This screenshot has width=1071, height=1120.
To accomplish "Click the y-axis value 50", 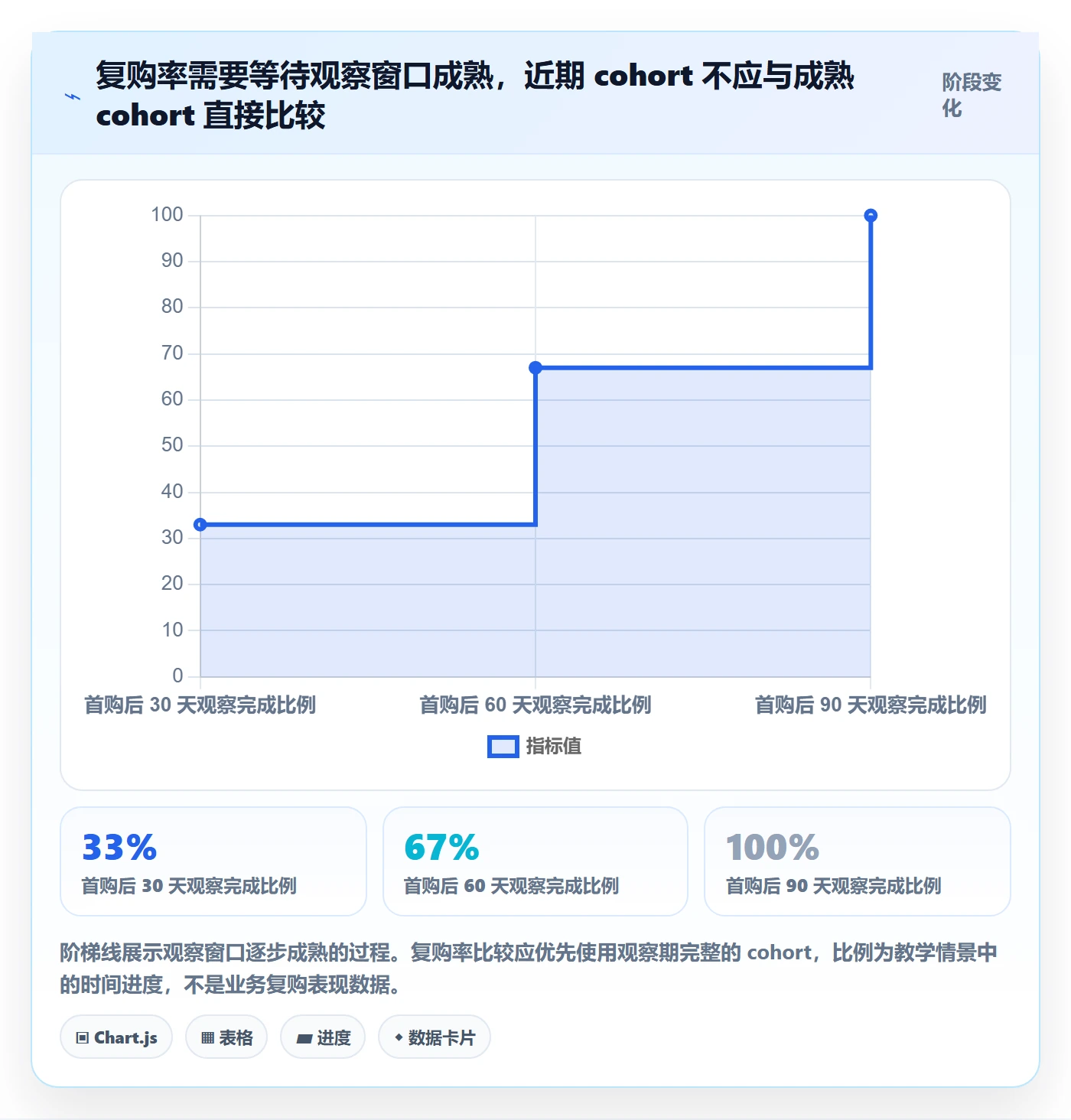I will 173,445.
